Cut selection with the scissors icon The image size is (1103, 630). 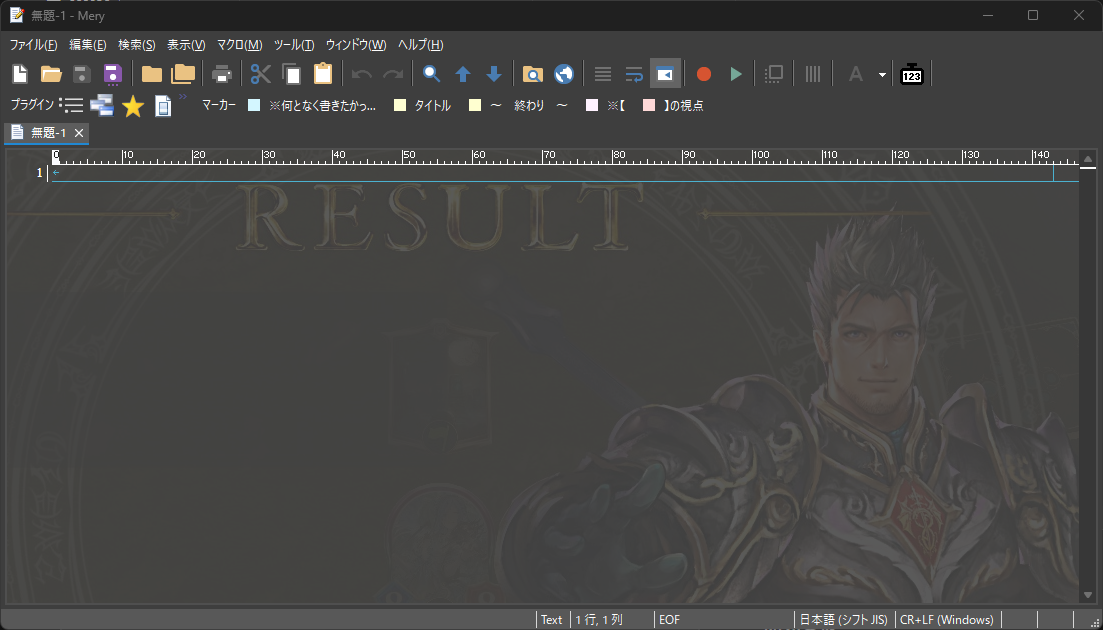point(261,74)
